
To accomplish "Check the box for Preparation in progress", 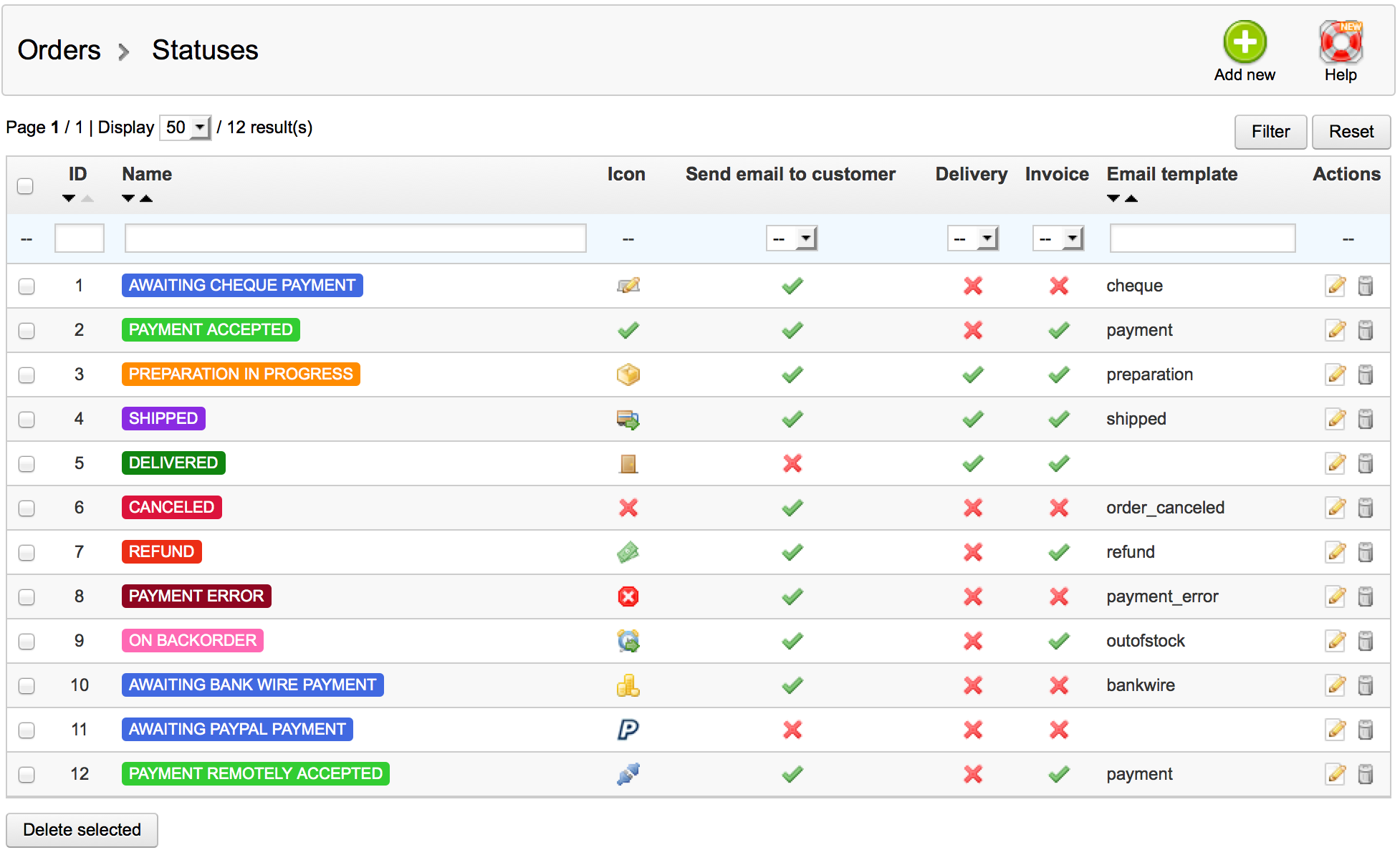I will 27,375.
